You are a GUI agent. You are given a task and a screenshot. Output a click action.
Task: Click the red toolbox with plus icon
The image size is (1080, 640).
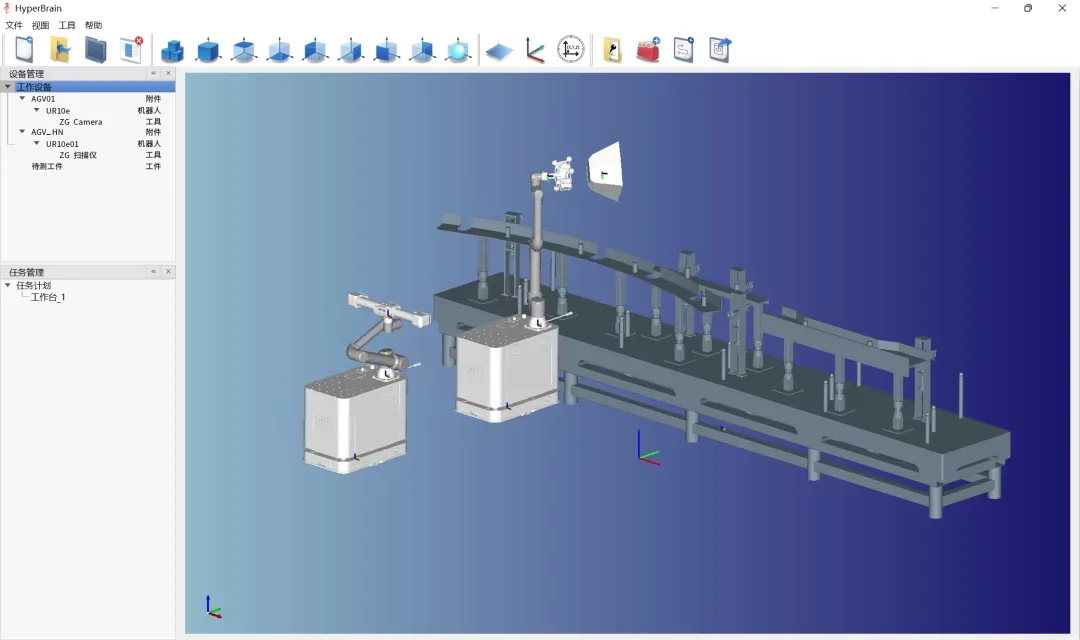[x=648, y=49]
